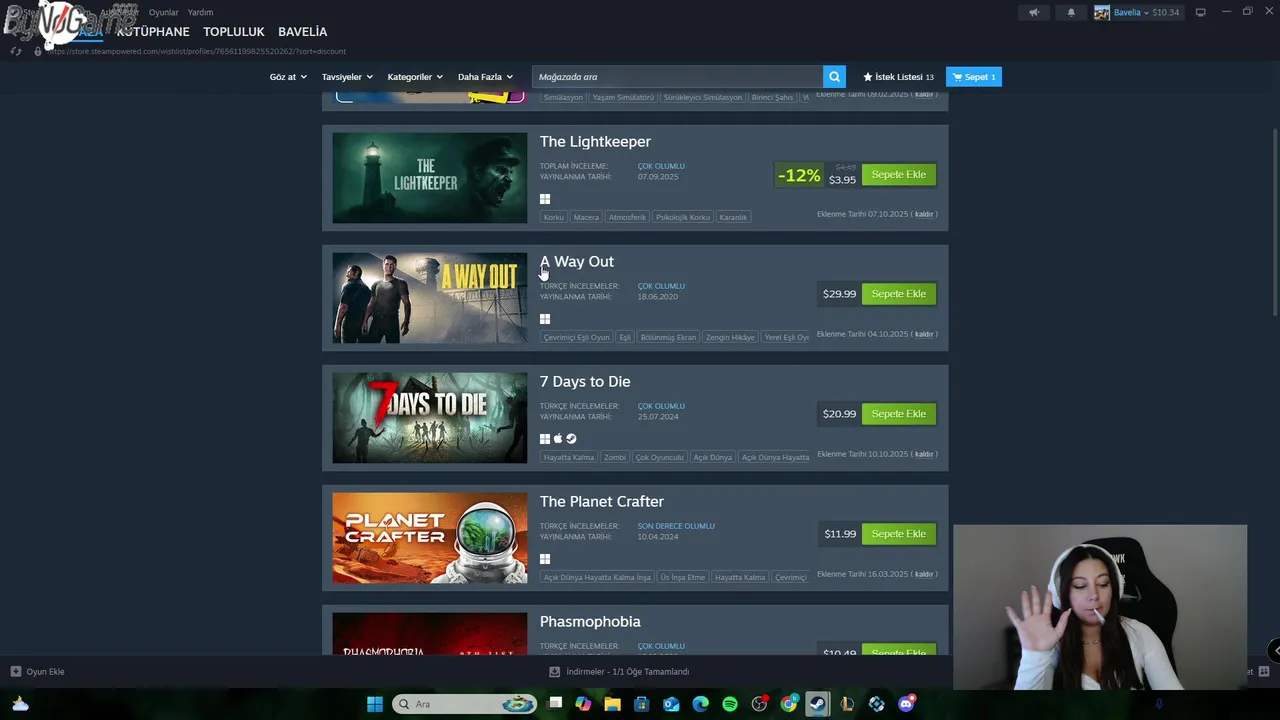The height and width of the screenshot is (720, 1280).
Task: Open Task View from the taskbar
Action: 556,704
